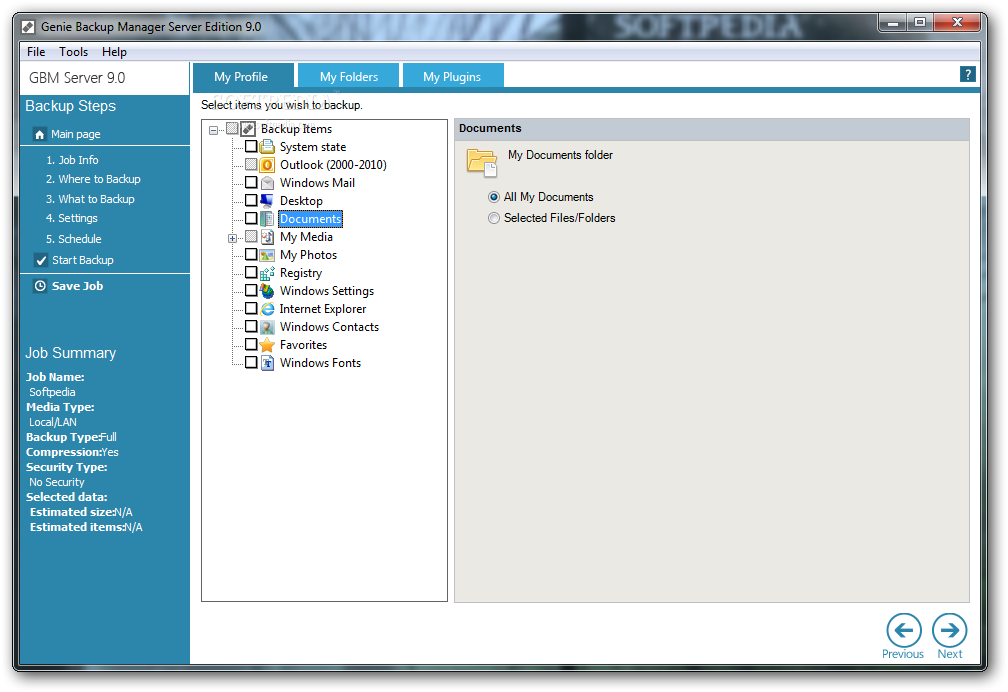Click the Desktop icon in tree

pos(267,201)
